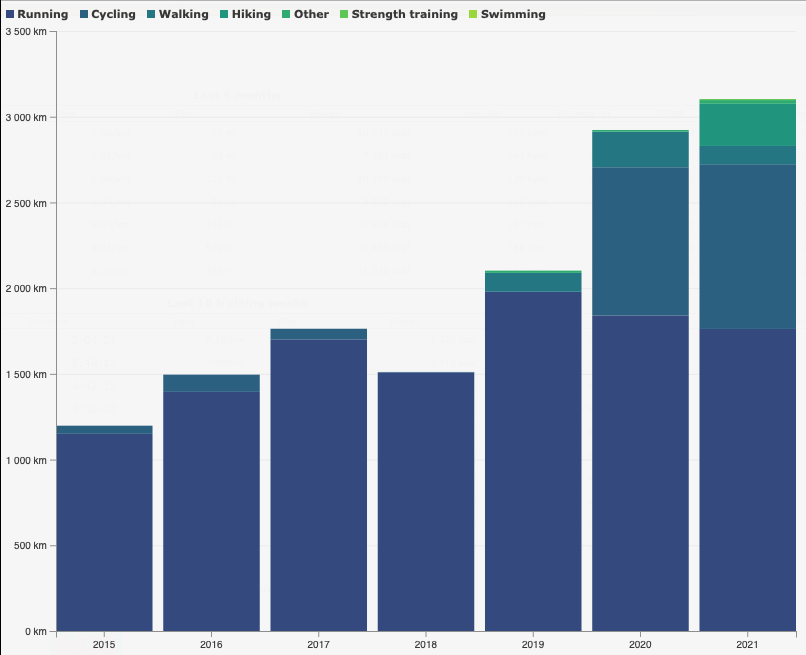Select the 2017 Running bar segment
The image size is (806, 655).
(318, 485)
